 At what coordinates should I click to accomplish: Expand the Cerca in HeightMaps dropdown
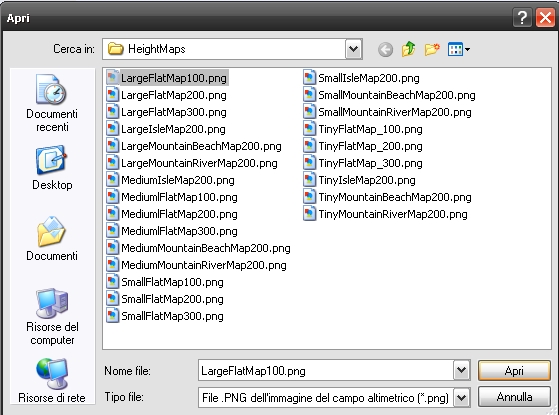pyautogui.click(x=353, y=49)
